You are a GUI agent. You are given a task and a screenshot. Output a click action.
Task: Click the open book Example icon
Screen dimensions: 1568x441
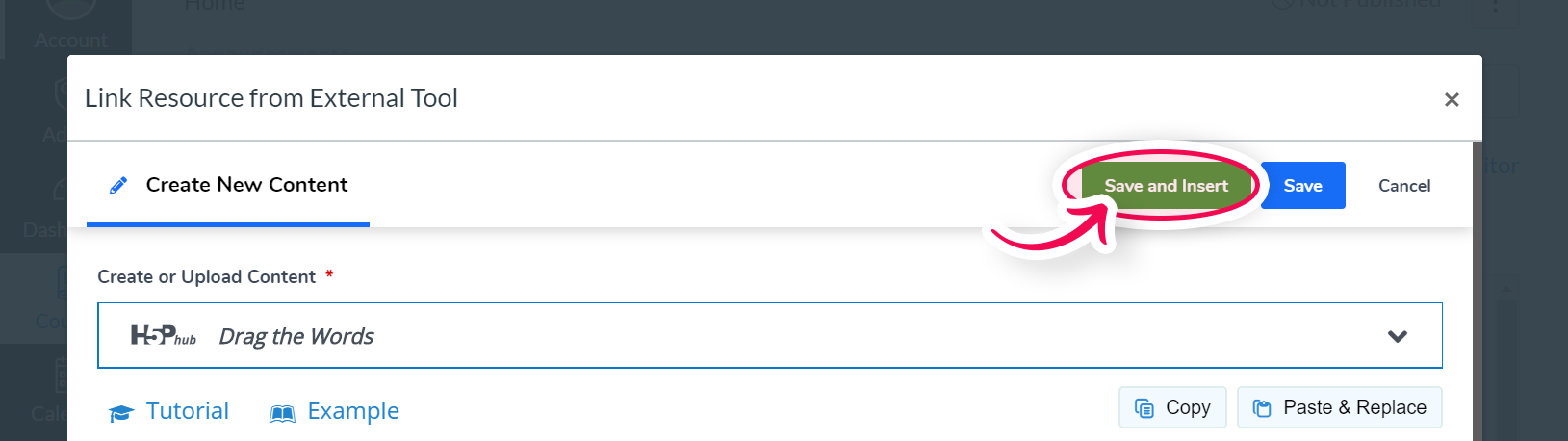point(282,413)
